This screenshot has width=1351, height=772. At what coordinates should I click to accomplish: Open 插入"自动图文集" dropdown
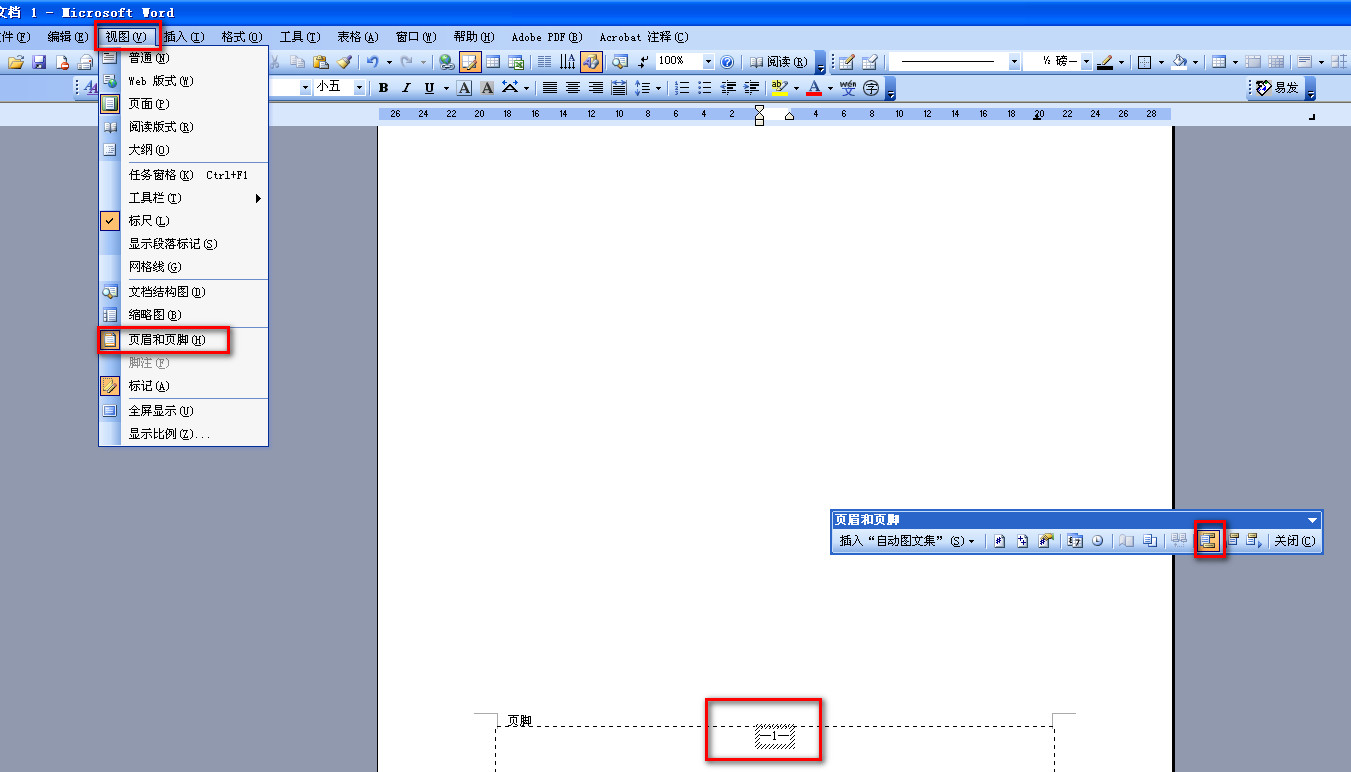coord(906,541)
